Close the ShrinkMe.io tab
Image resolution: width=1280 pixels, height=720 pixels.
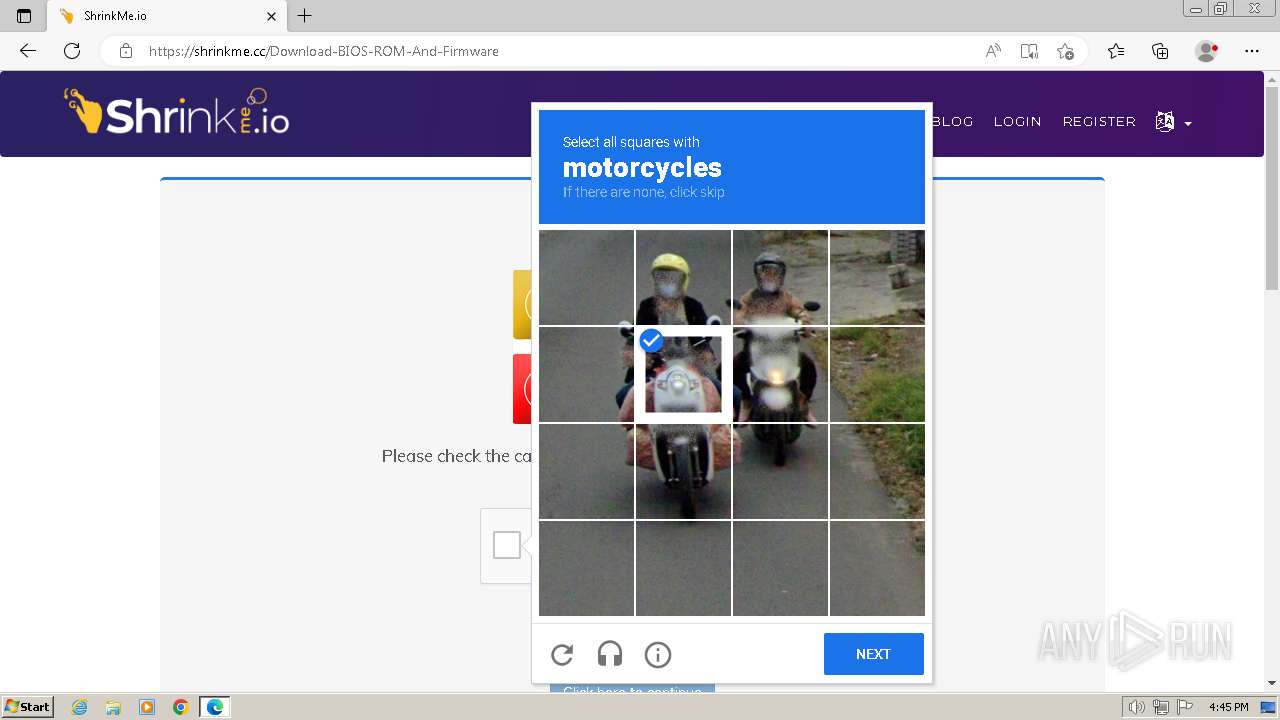point(272,16)
